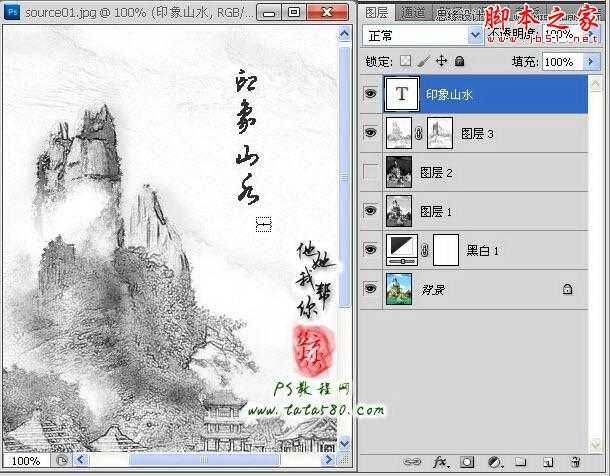Select the 图层 1 thumbnail
Screen dimensions: 610x476
(x=399, y=211)
